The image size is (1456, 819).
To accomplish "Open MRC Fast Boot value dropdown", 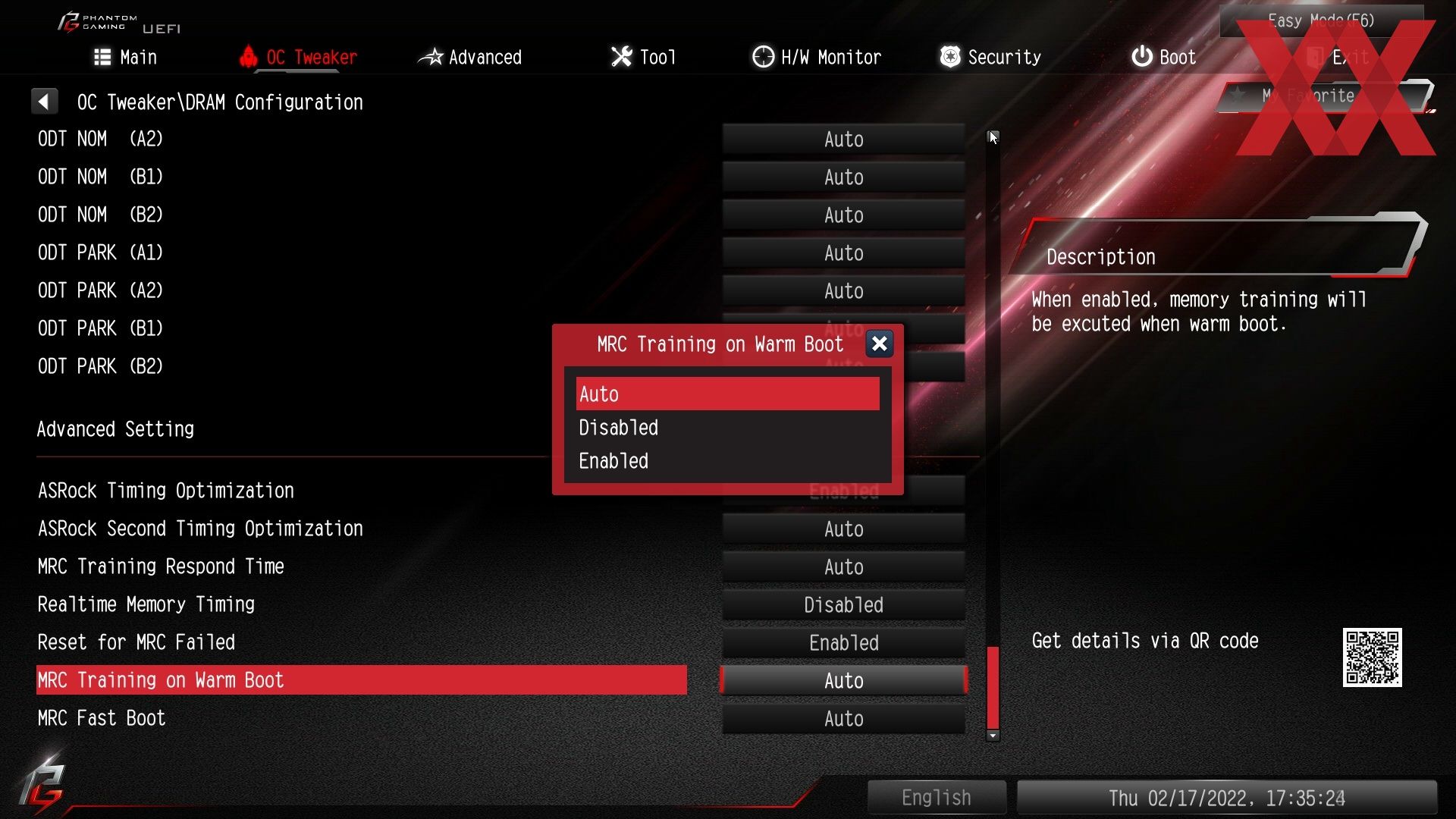I will click(843, 719).
